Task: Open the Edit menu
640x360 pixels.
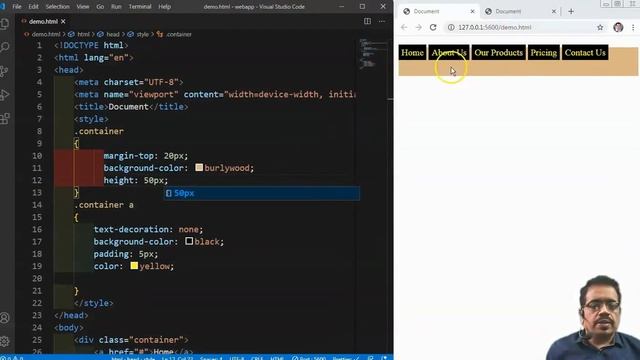Action: tap(33, 7)
